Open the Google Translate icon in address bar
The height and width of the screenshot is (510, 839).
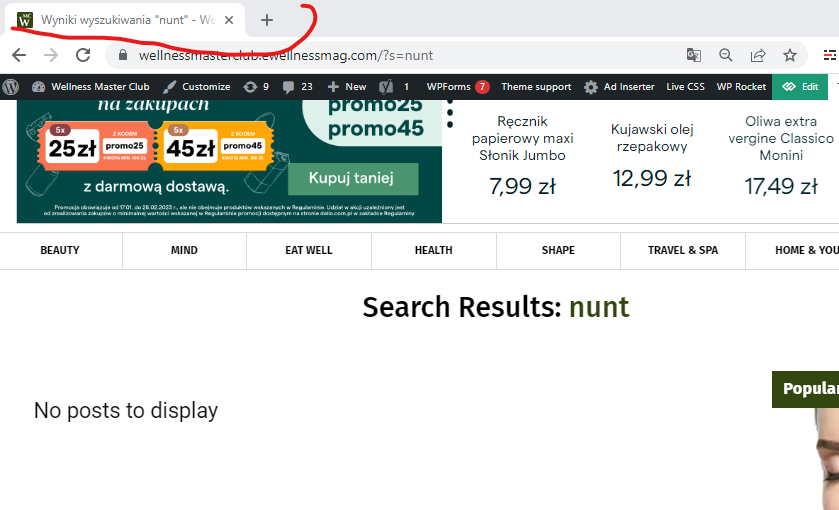[x=693, y=55]
